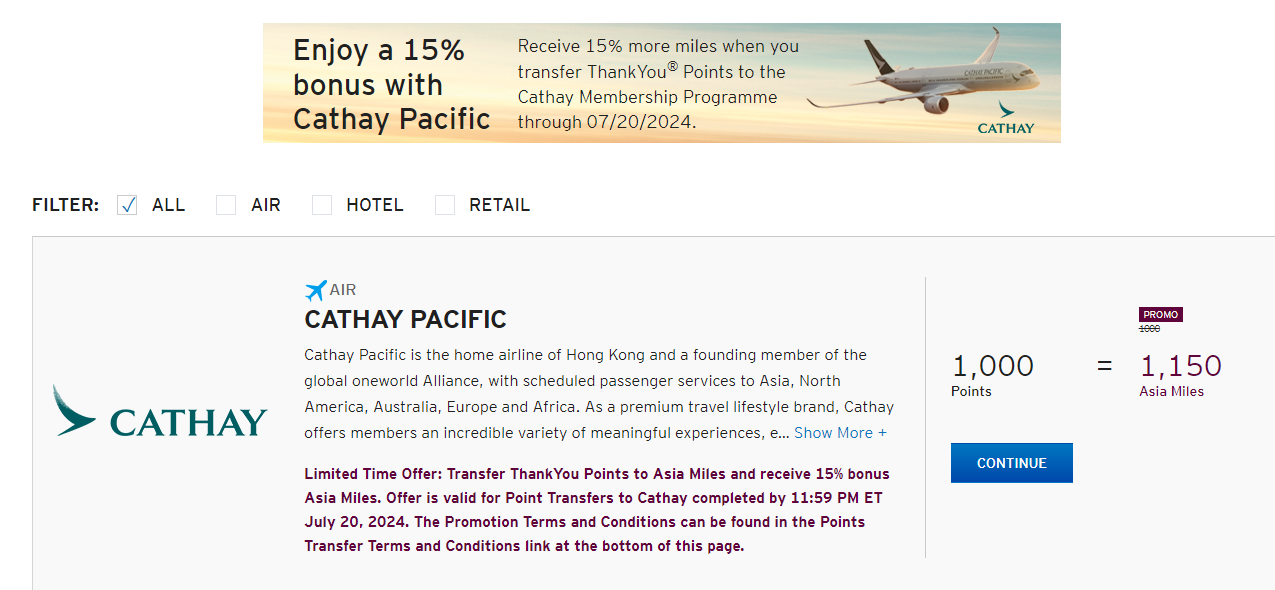Click the blue airplane AIR category icon
This screenshot has width=1275, height=590.
(316, 290)
